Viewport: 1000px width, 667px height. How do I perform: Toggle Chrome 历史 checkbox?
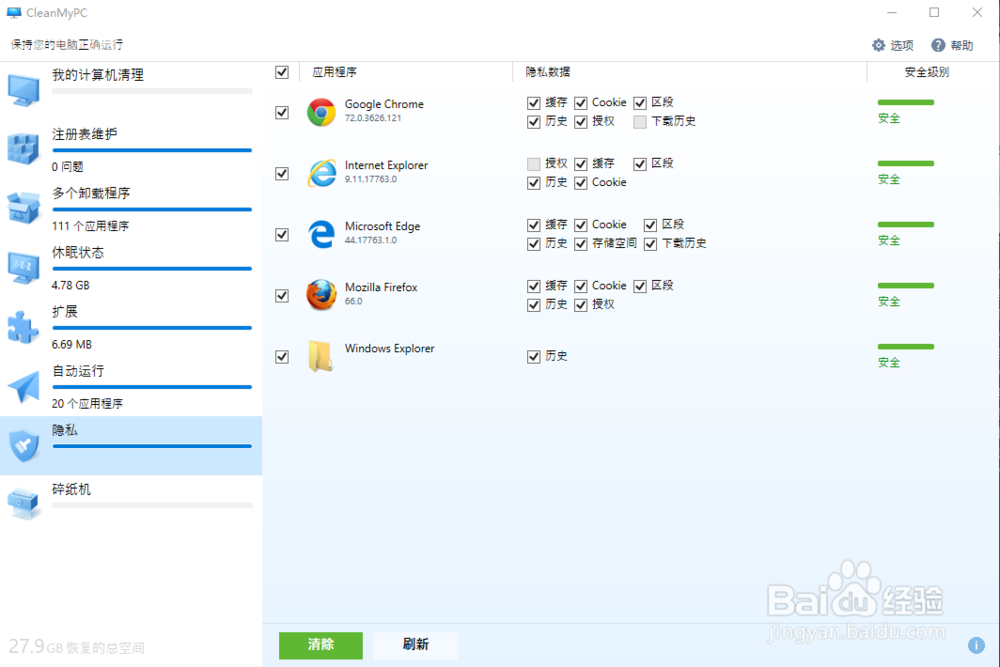point(534,122)
